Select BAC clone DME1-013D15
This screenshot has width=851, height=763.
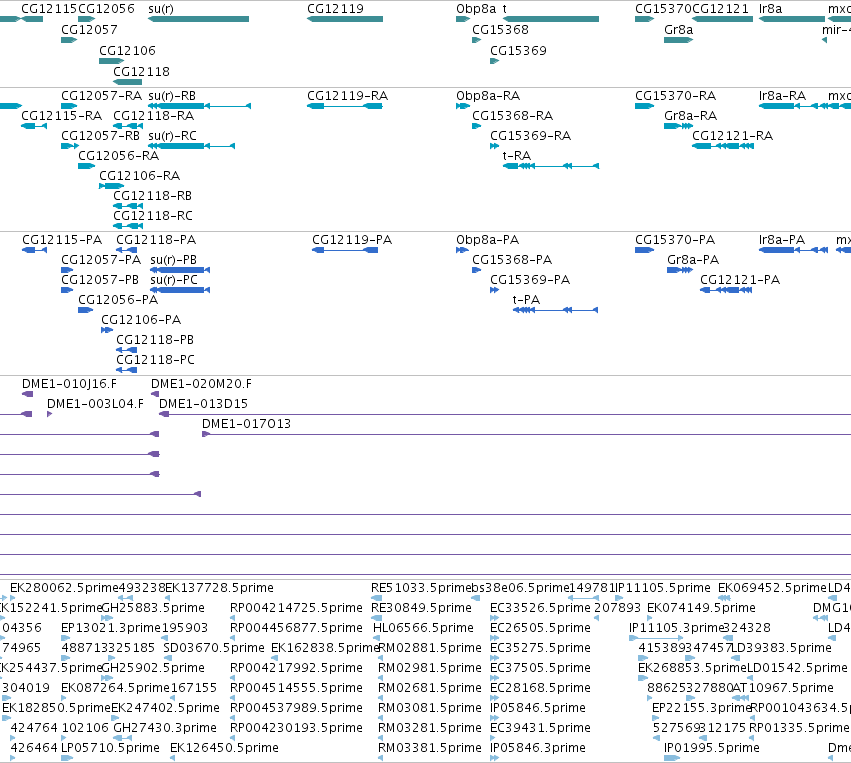click(204, 404)
